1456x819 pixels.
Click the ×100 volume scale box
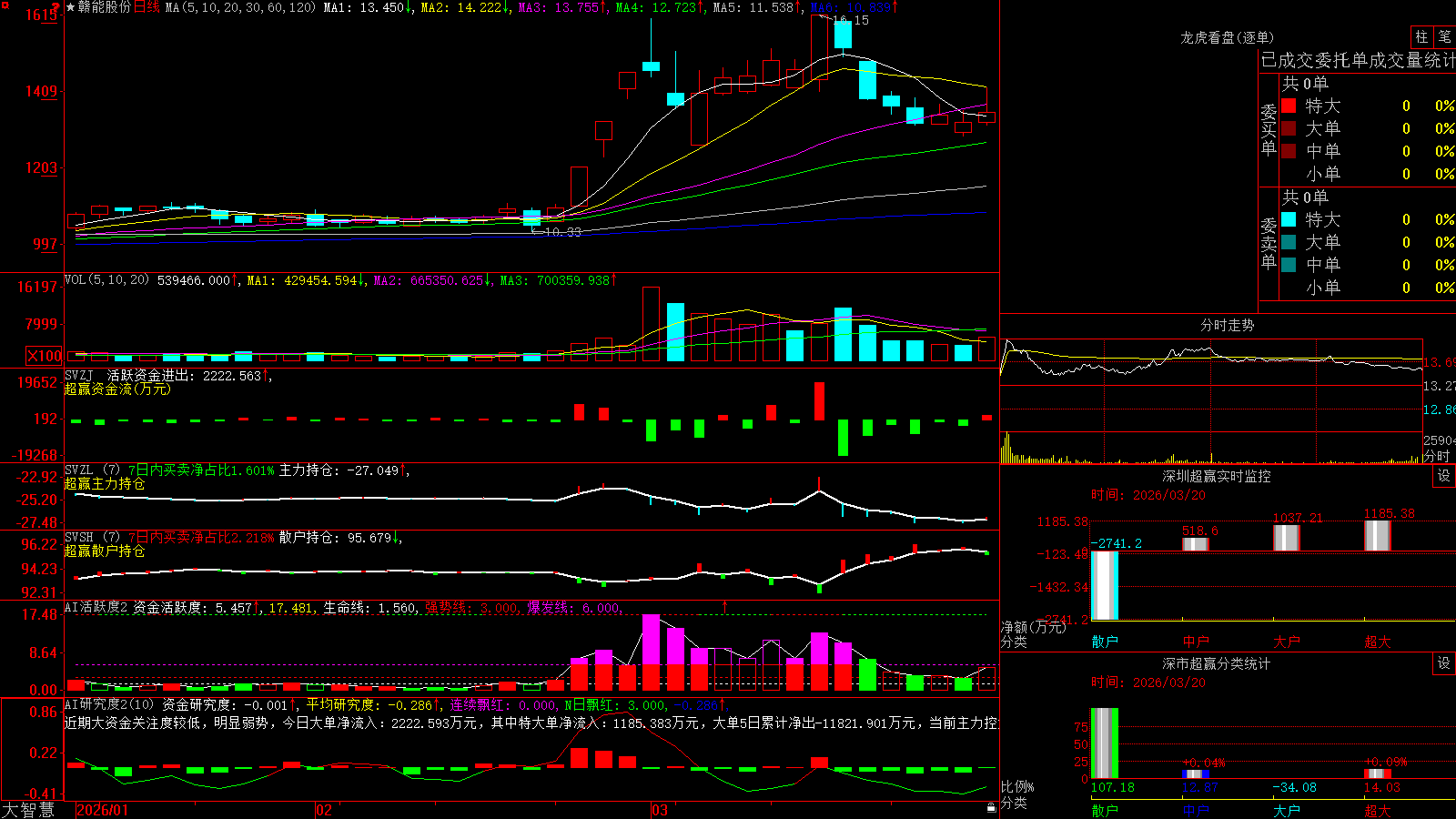click(x=44, y=357)
